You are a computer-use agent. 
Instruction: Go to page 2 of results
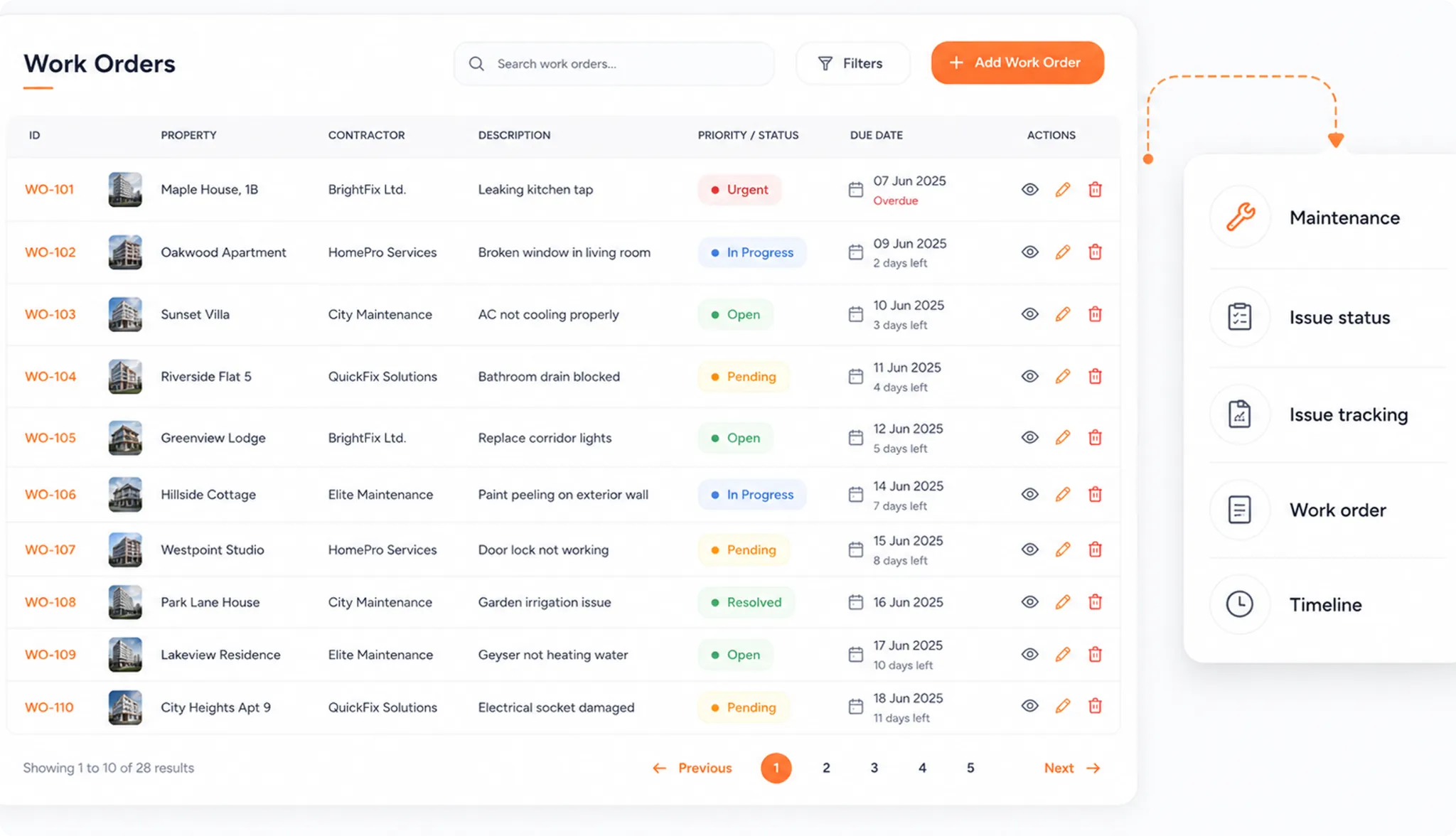[x=826, y=768]
